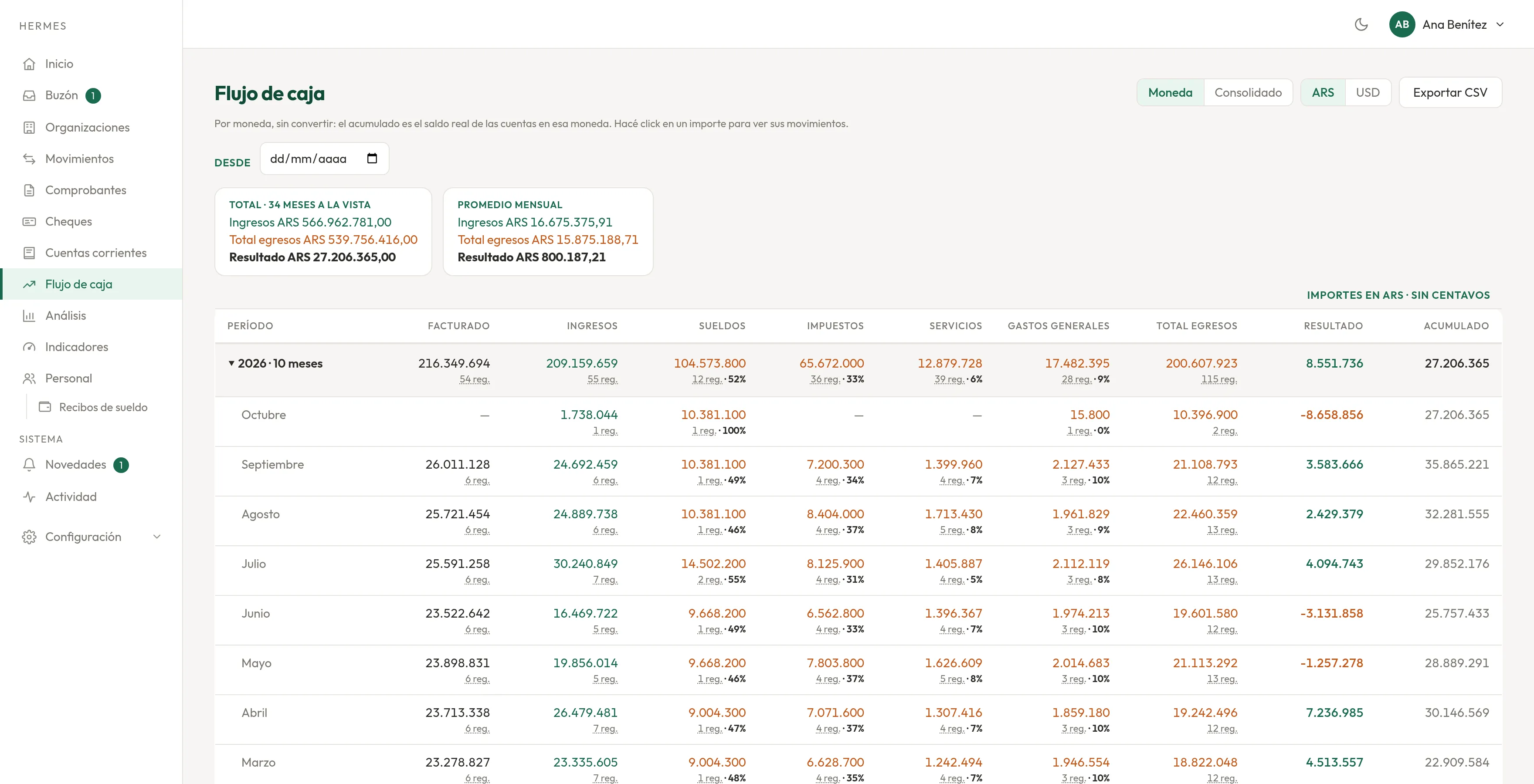Click Agosto impuestos amount 8.404.000
Viewport: 1534px width, 784px height.
click(x=835, y=514)
